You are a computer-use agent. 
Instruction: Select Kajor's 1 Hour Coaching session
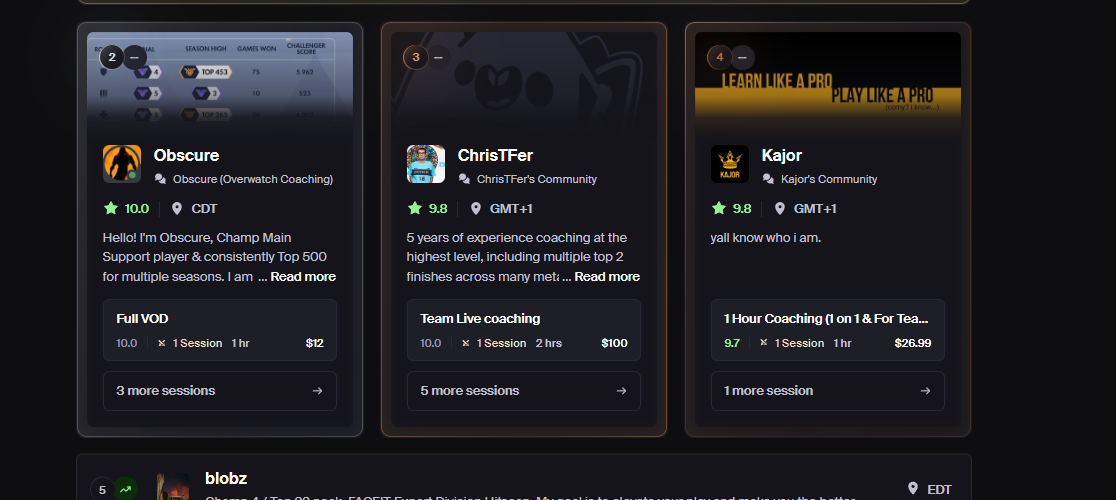click(x=828, y=330)
